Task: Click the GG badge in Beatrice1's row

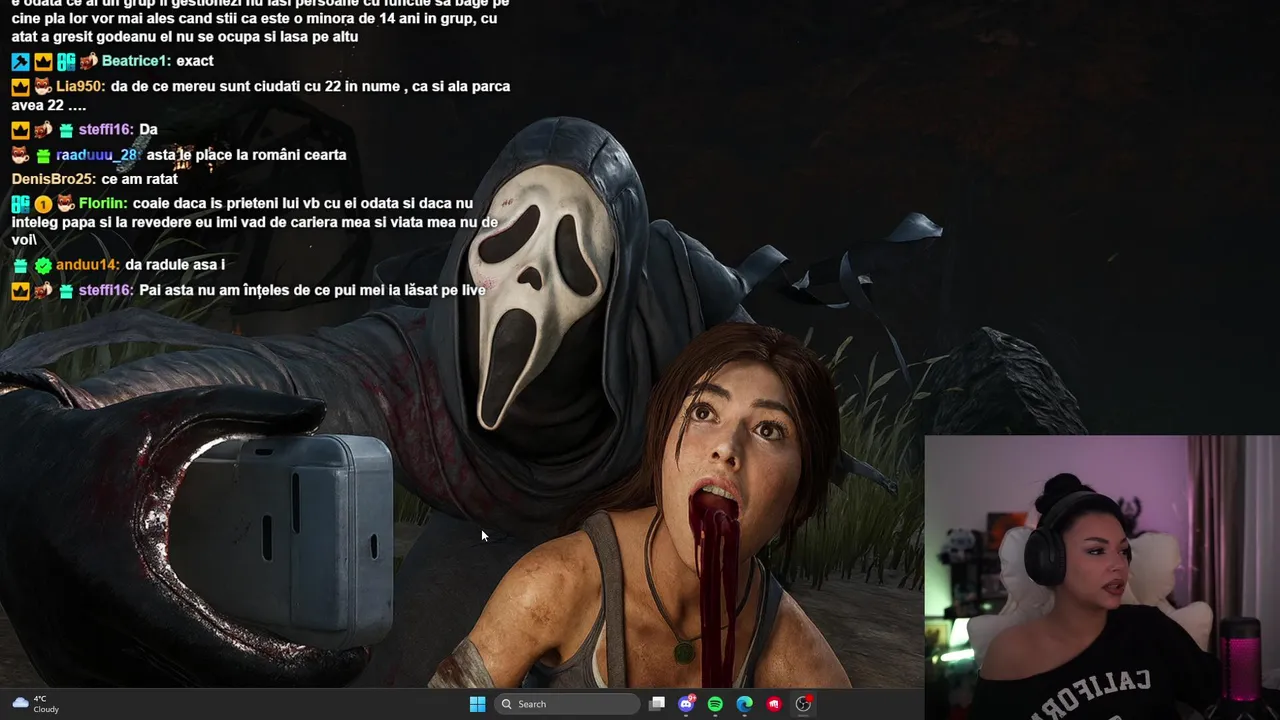Action: click(x=66, y=61)
